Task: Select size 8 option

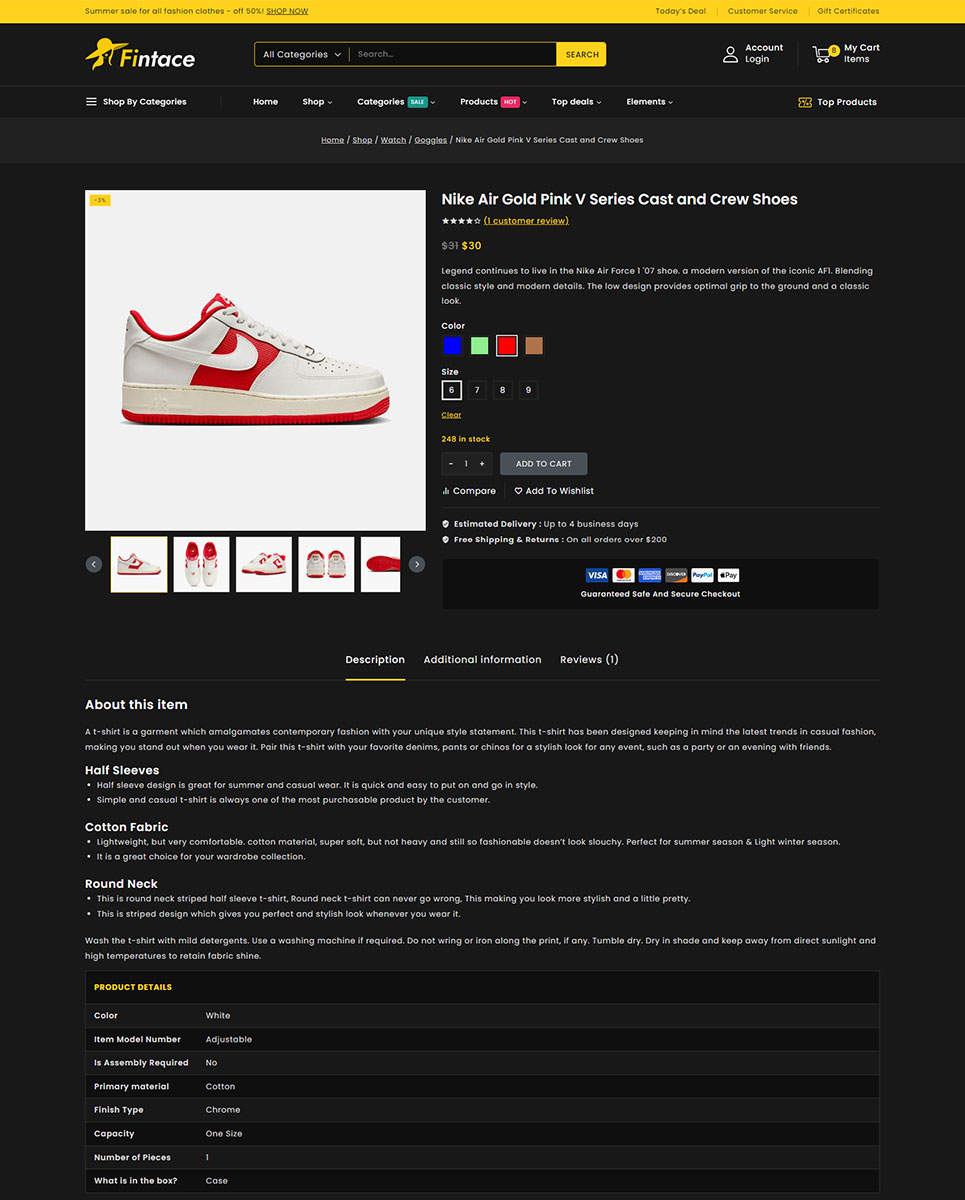Action: coord(502,390)
